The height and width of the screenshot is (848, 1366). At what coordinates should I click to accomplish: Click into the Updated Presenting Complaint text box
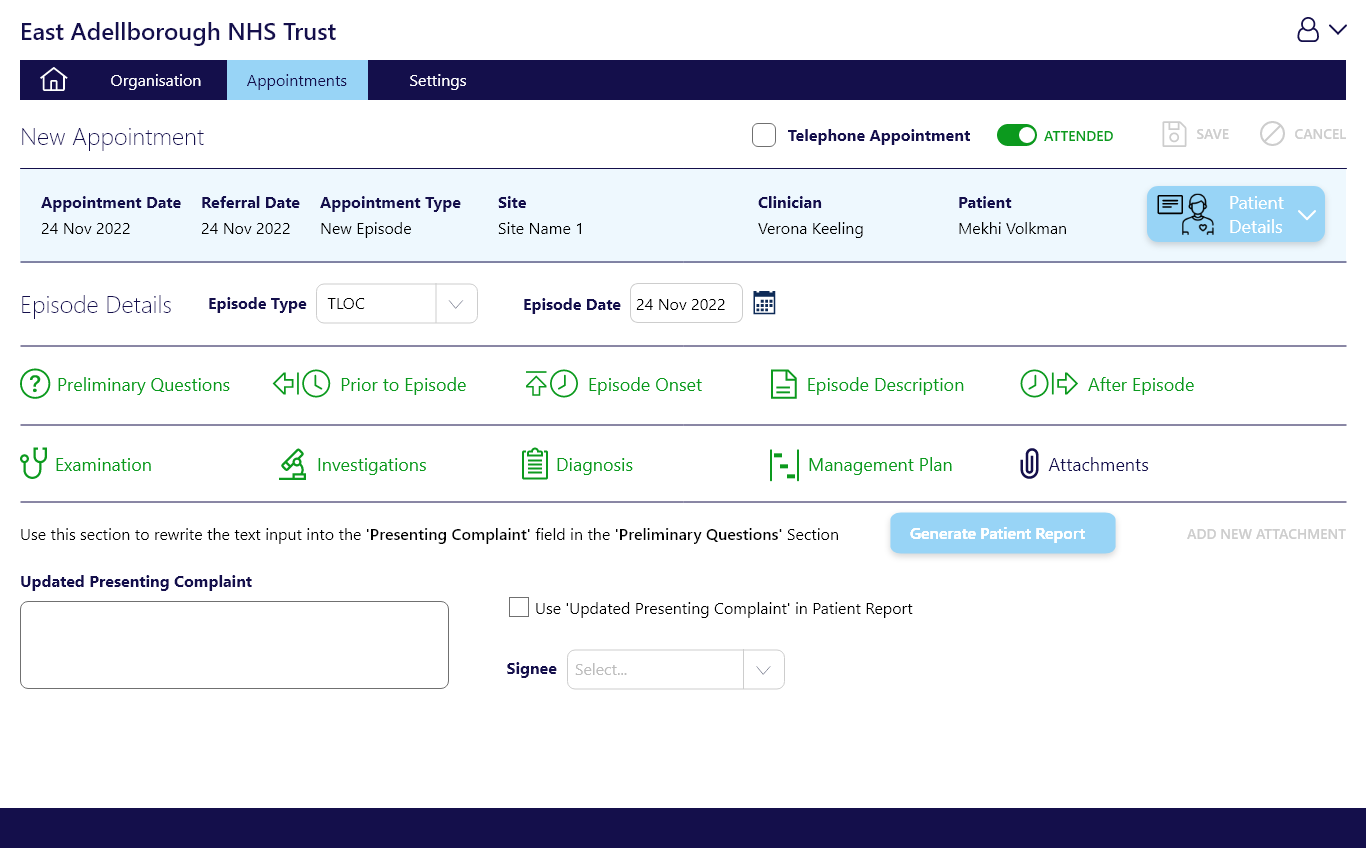[234, 644]
